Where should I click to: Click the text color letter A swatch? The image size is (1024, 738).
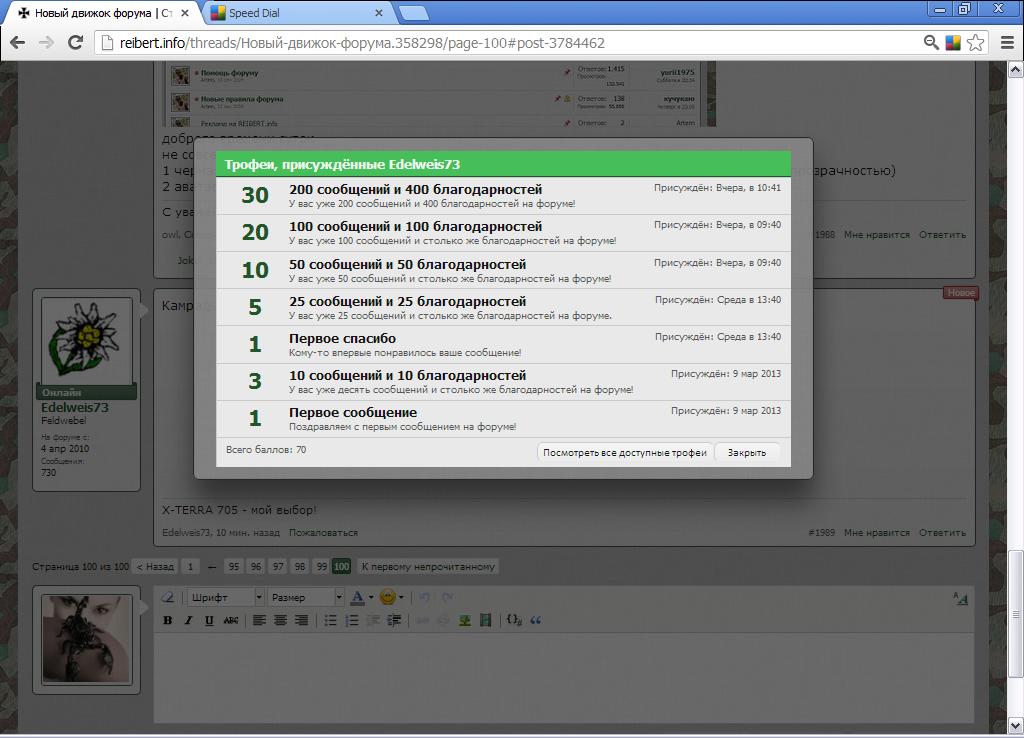pyautogui.click(x=357, y=597)
